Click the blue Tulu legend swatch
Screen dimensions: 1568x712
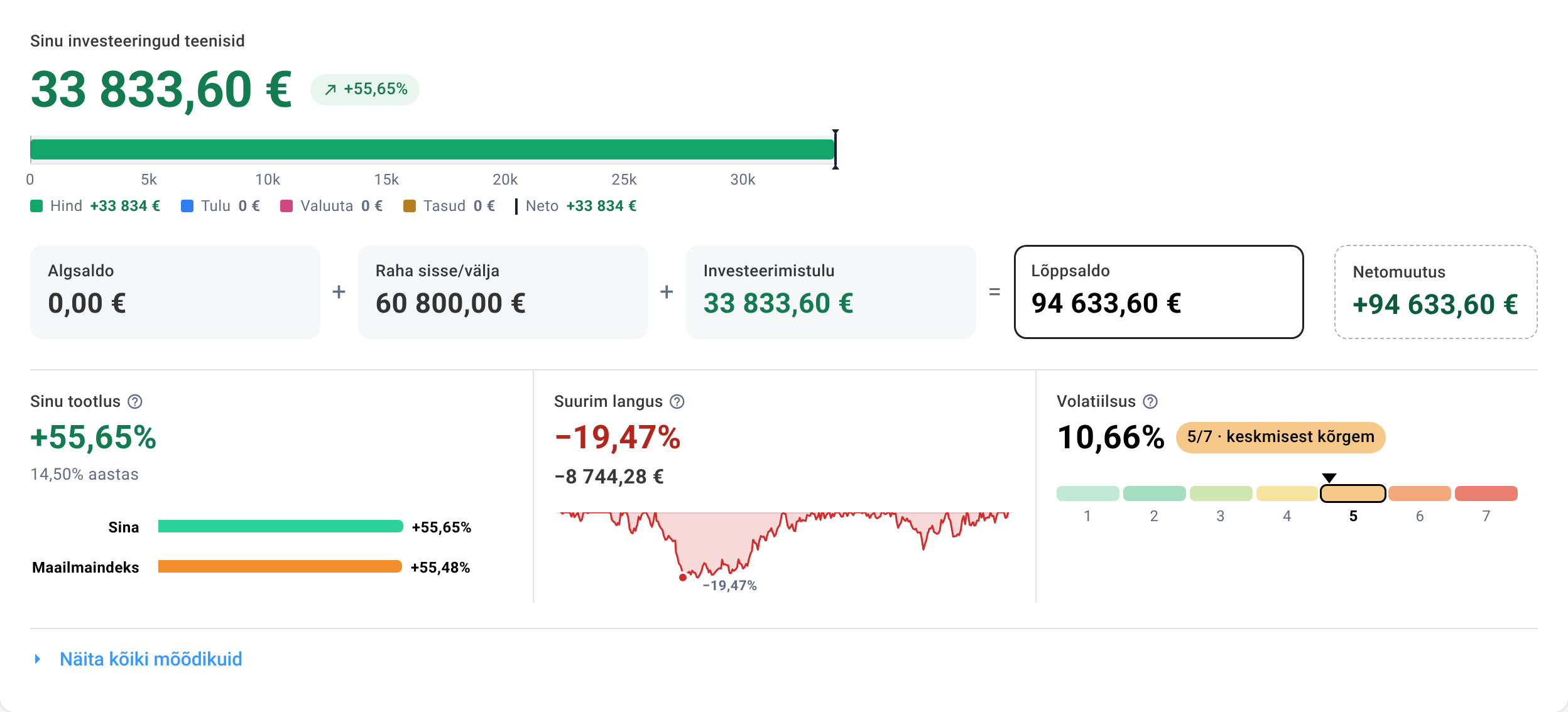pyautogui.click(x=187, y=206)
